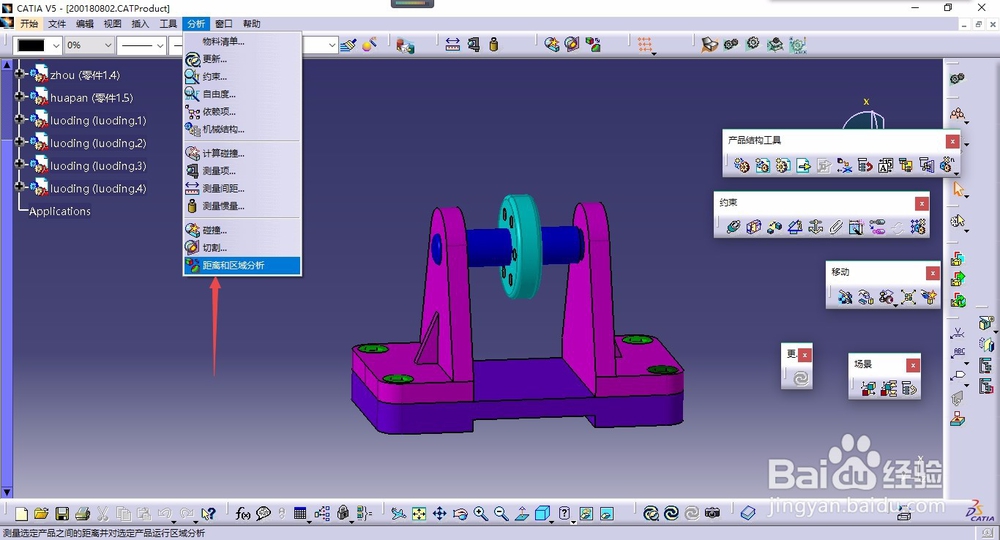Select 自由度 menu entry
This screenshot has width=1000, height=540.
[242, 94]
